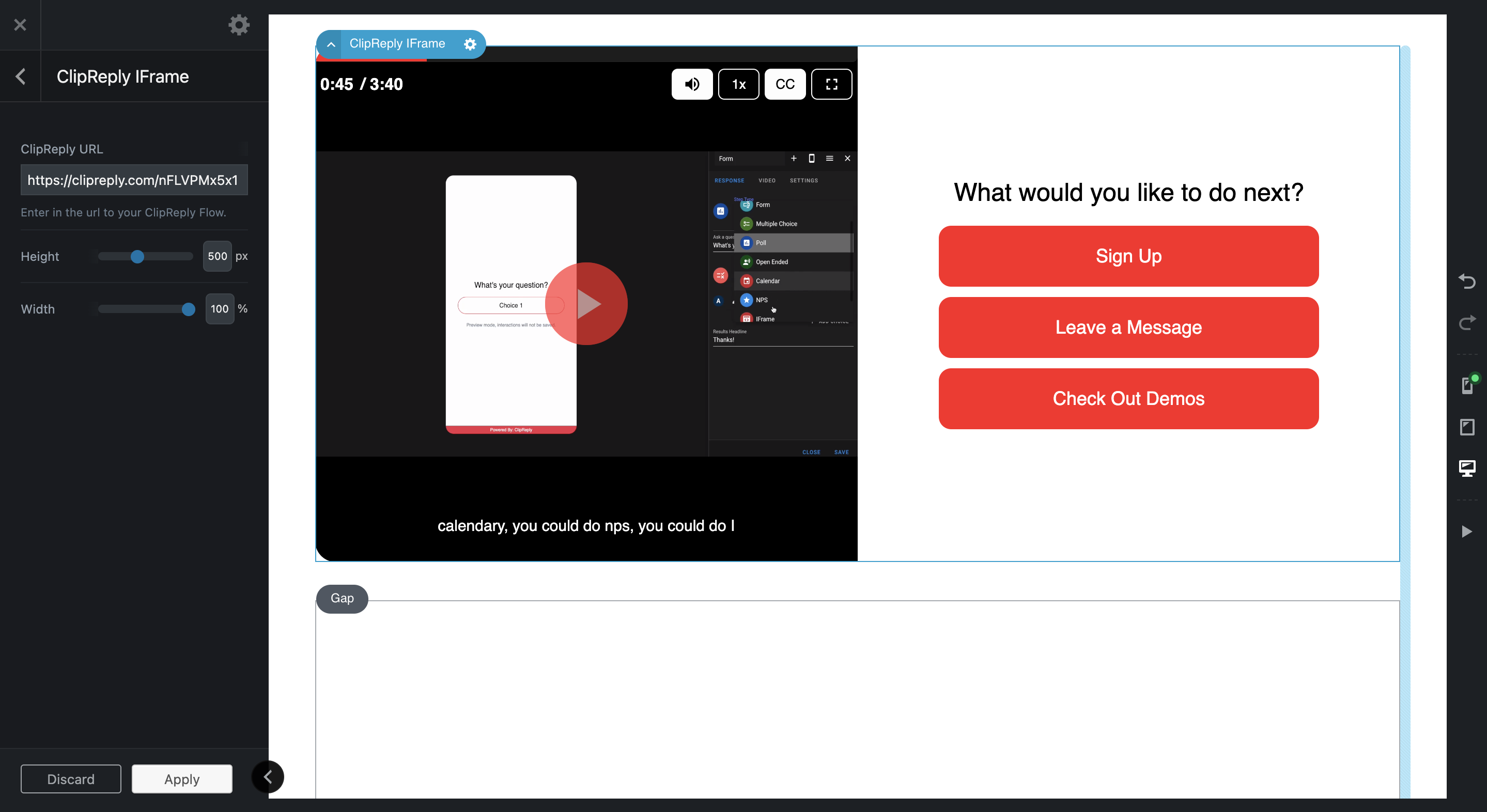This screenshot has width=1487, height=812.
Task: Click the red step icon in video sidebar
Action: click(x=720, y=276)
